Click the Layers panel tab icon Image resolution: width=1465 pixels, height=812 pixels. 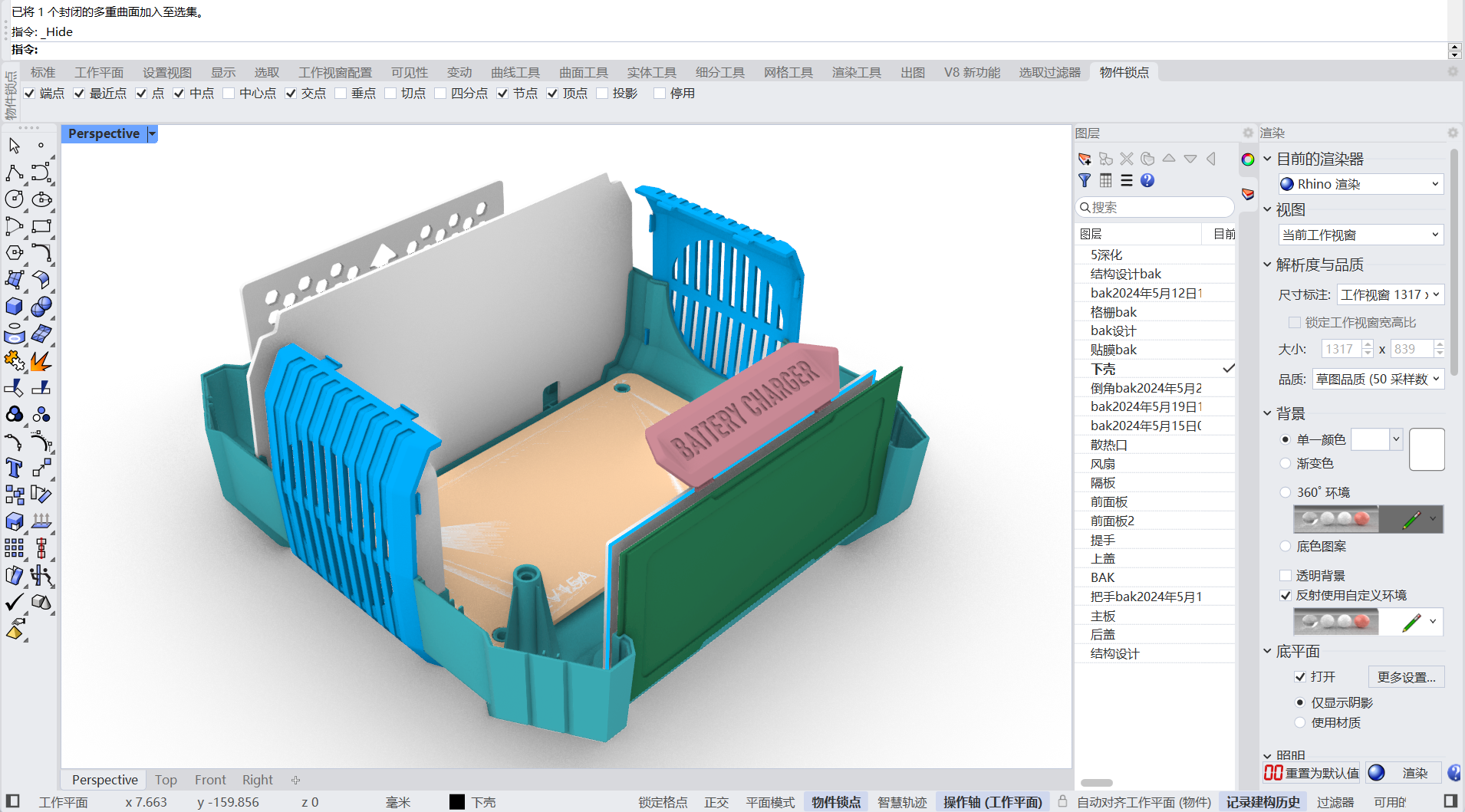[x=1248, y=193]
